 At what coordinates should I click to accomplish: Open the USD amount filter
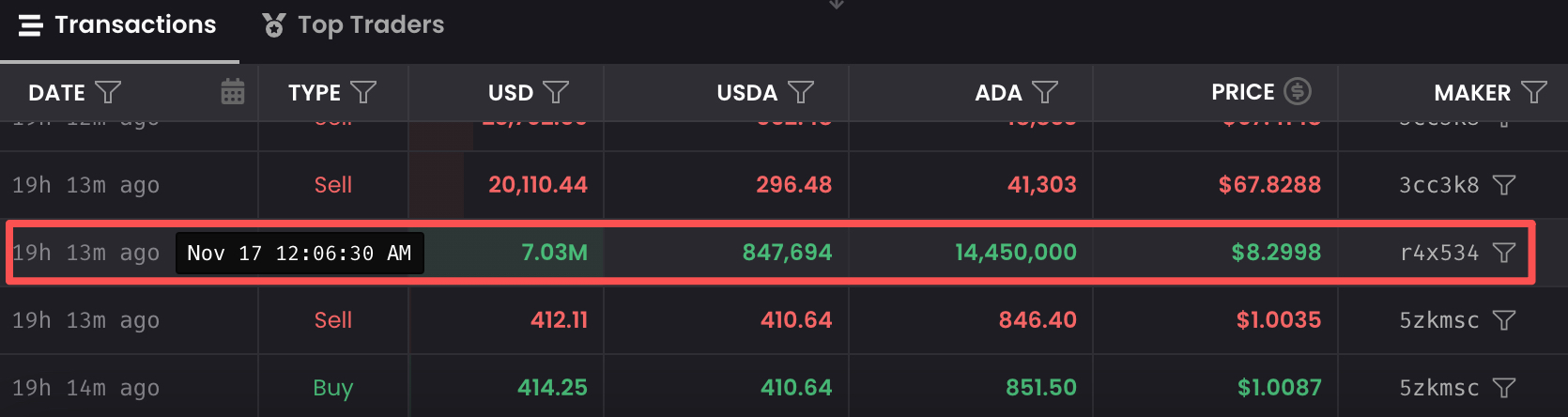click(556, 92)
